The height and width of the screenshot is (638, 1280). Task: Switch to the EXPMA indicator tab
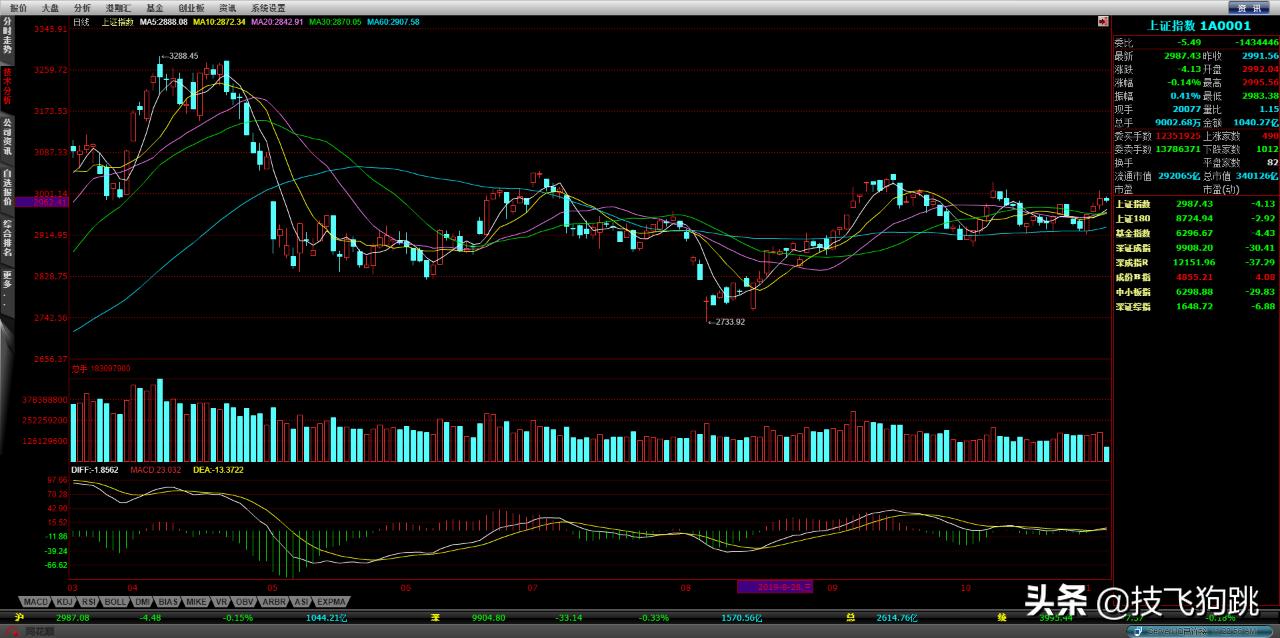coord(332,602)
